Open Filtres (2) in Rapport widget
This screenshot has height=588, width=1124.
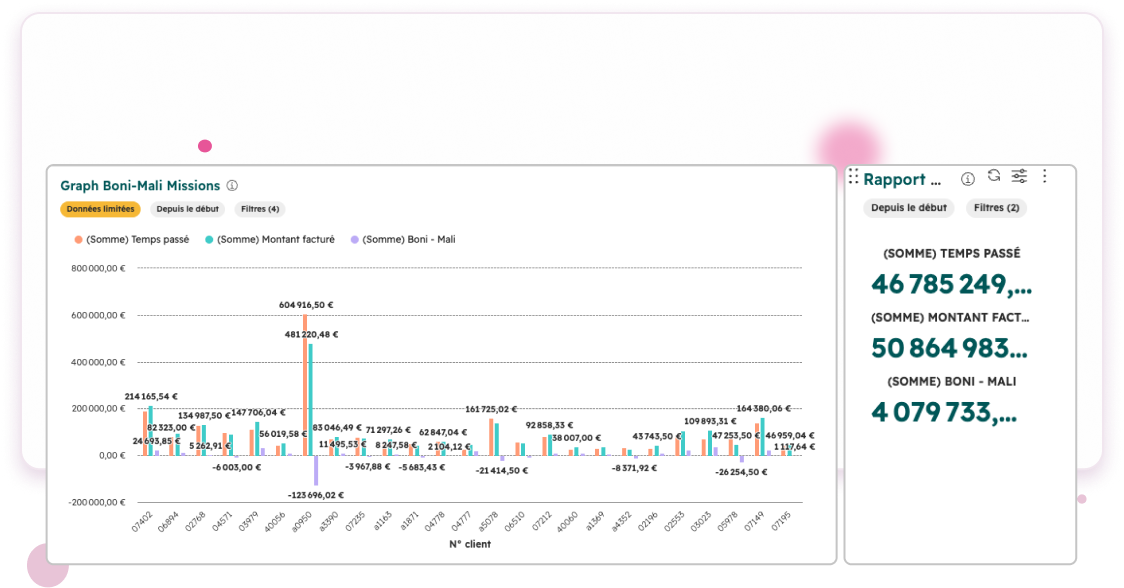(x=996, y=208)
